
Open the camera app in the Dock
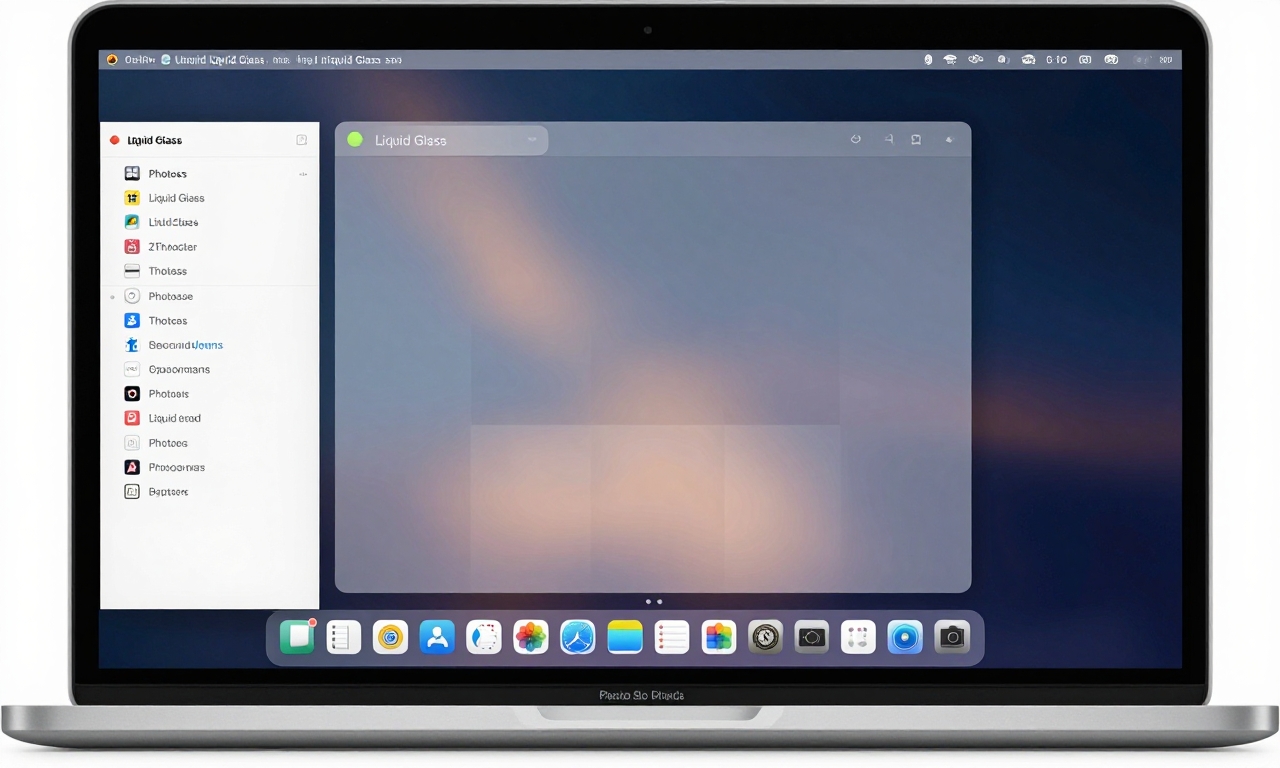951,636
